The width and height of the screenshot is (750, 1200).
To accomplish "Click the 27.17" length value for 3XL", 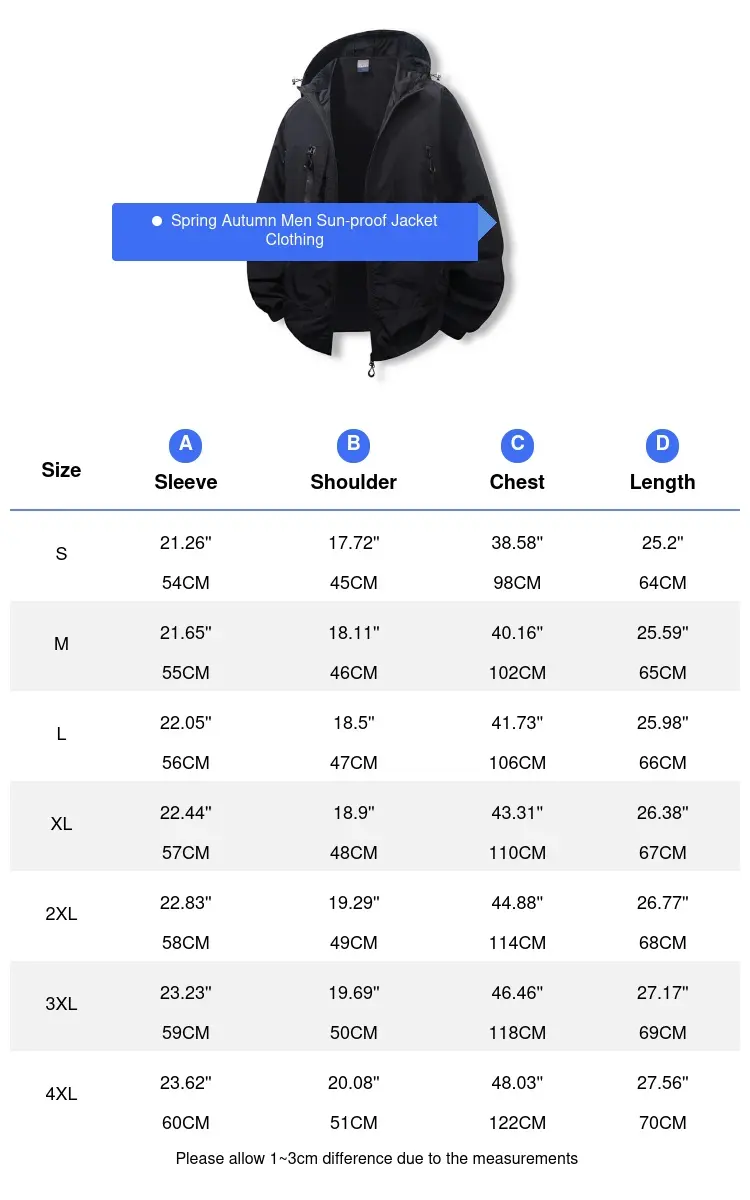I will tap(663, 993).
